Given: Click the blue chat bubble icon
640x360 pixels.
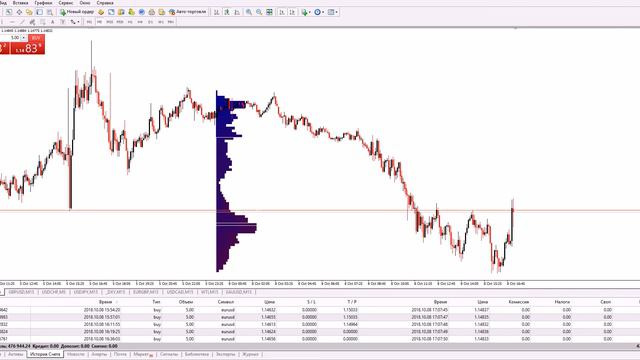Looking at the screenshot, I should tap(142, 12).
